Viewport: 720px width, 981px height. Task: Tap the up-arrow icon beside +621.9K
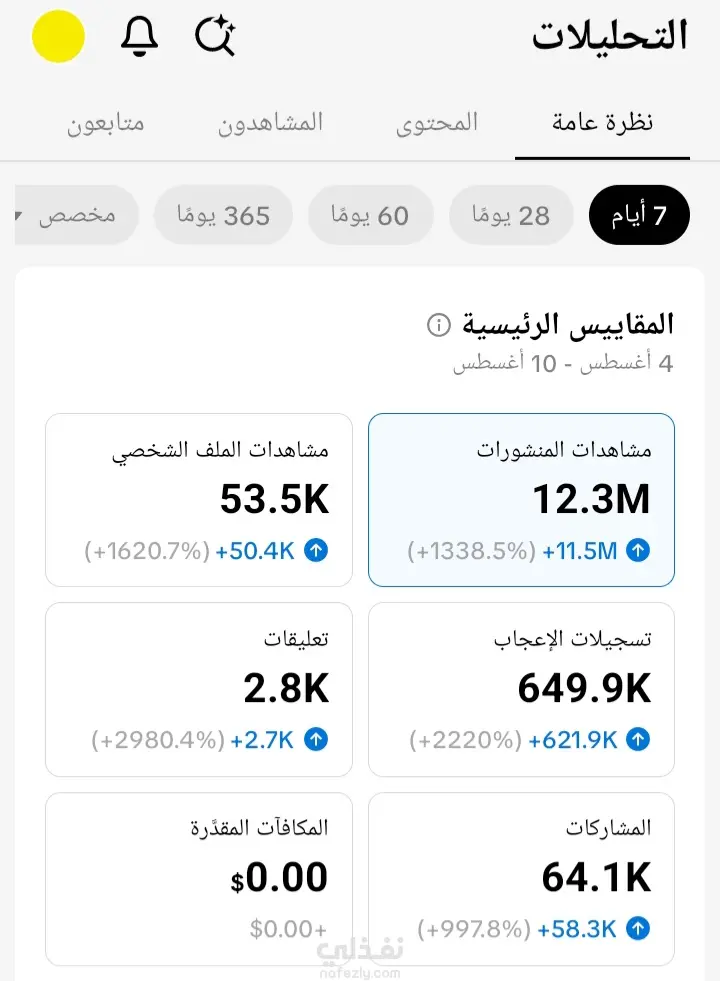click(638, 740)
